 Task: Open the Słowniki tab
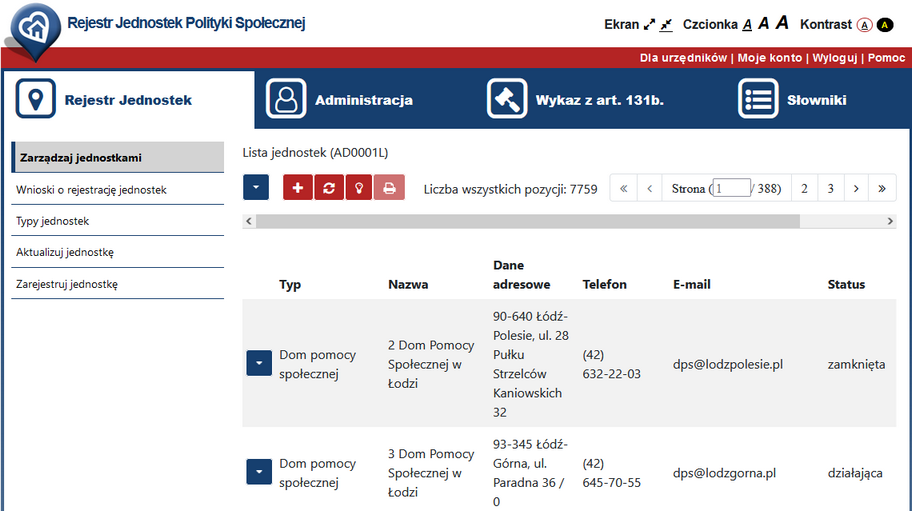tap(817, 100)
